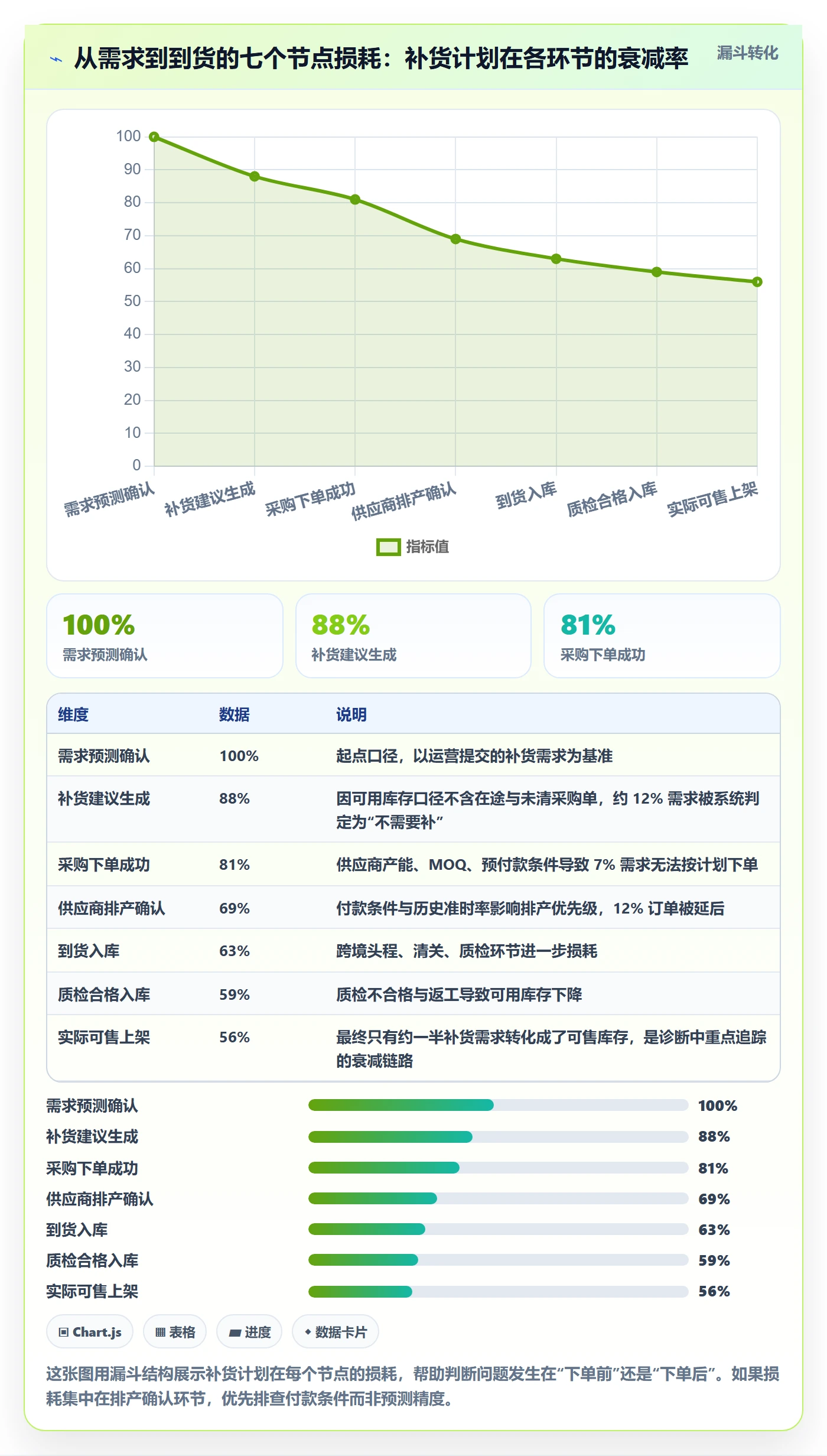The width and height of the screenshot is (827, 1456).
Task: Click the 需求预测确认 progress bar
Action: [x=499, y=1105]
